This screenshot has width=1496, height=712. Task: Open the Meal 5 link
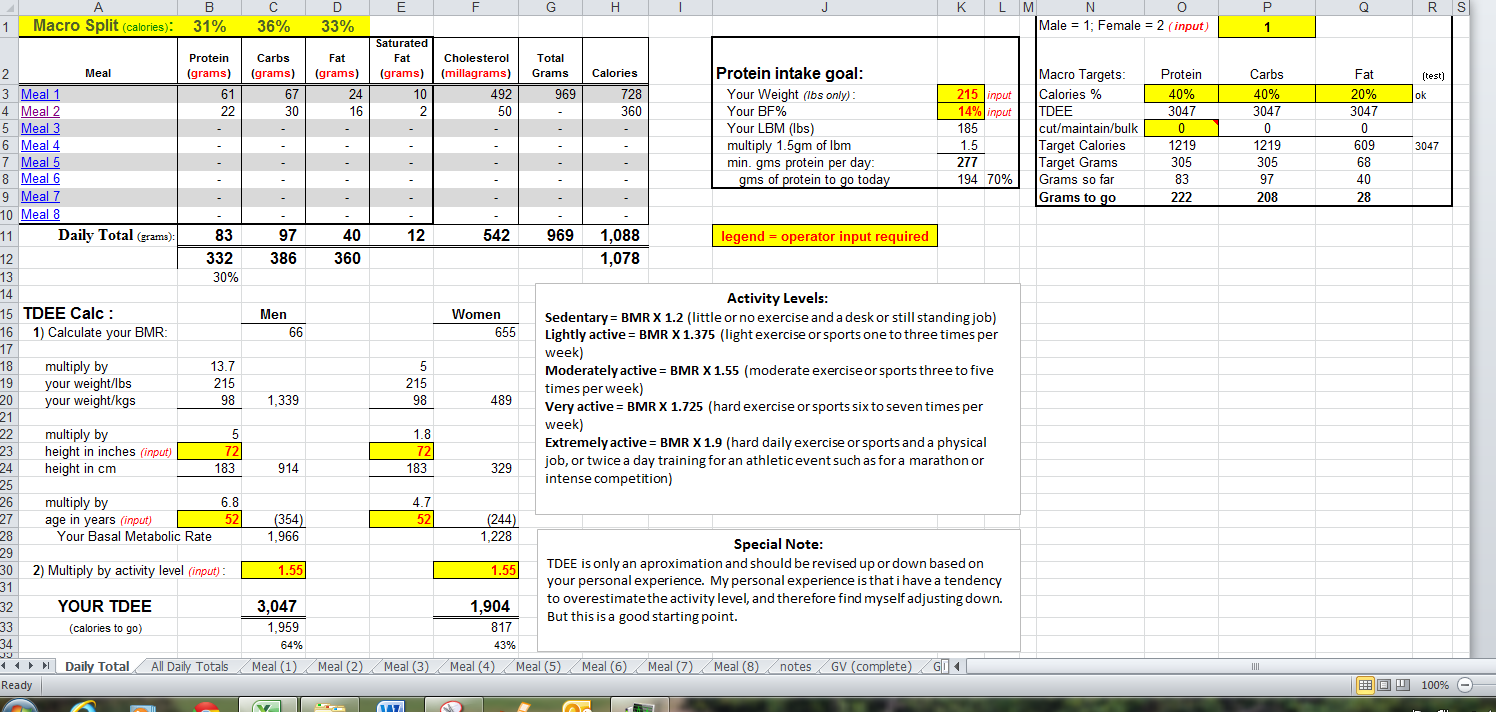click(40, 162)
